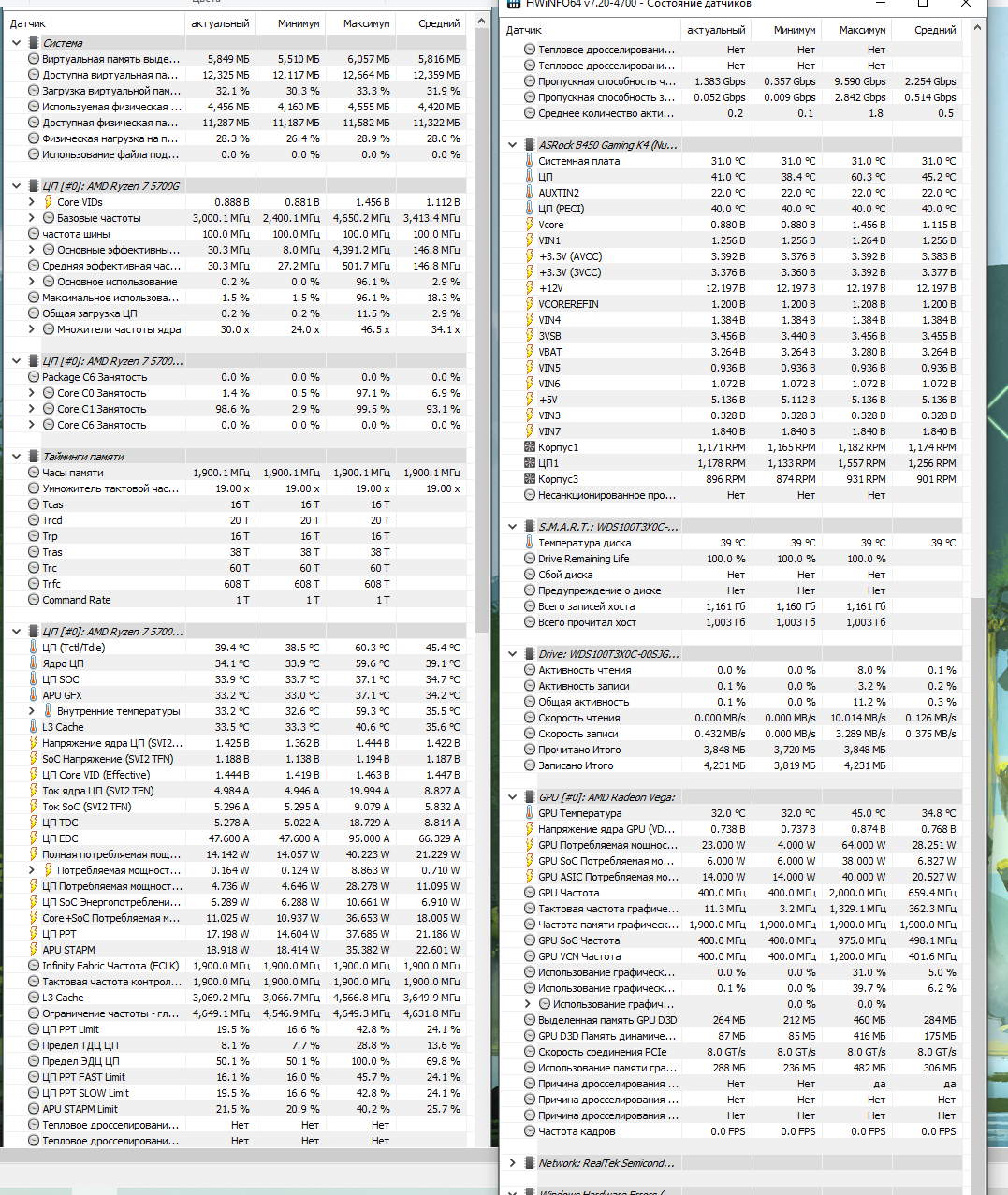1008x1195 pixels.
Task: Click the thermometer icon for ЦП SOC
Action: tap(34, 679)
